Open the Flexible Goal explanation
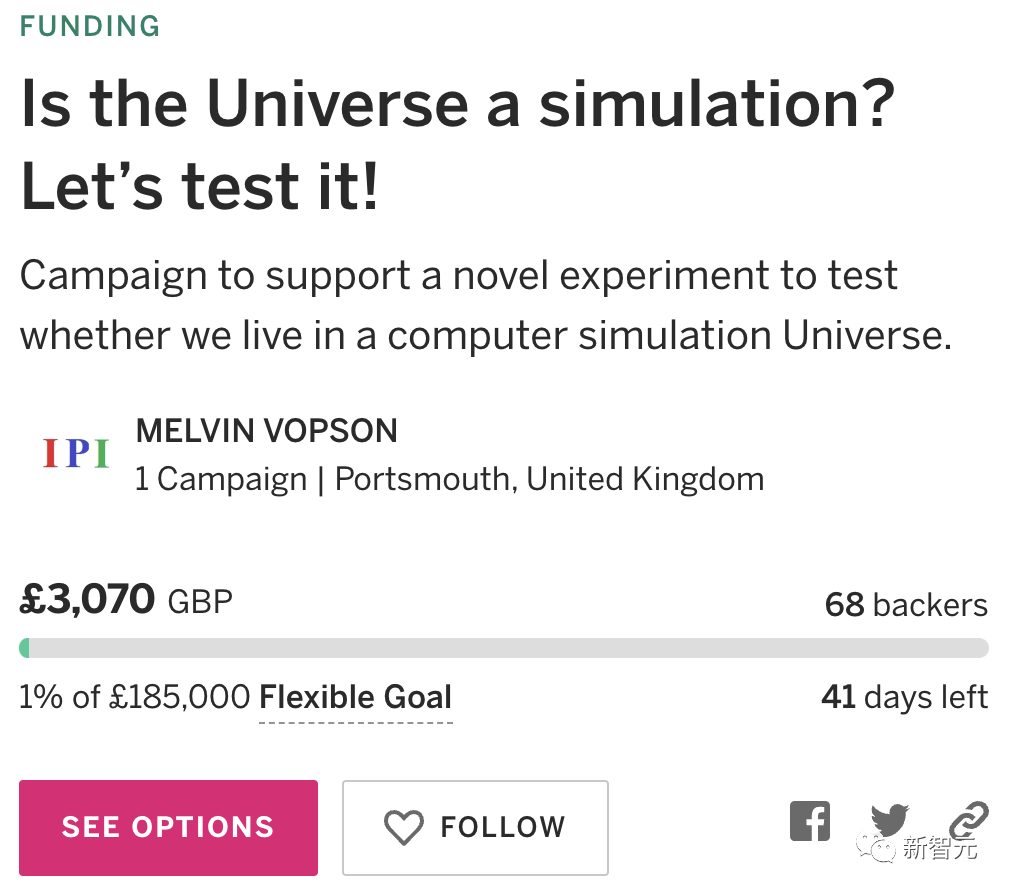 tap(355, 697)
